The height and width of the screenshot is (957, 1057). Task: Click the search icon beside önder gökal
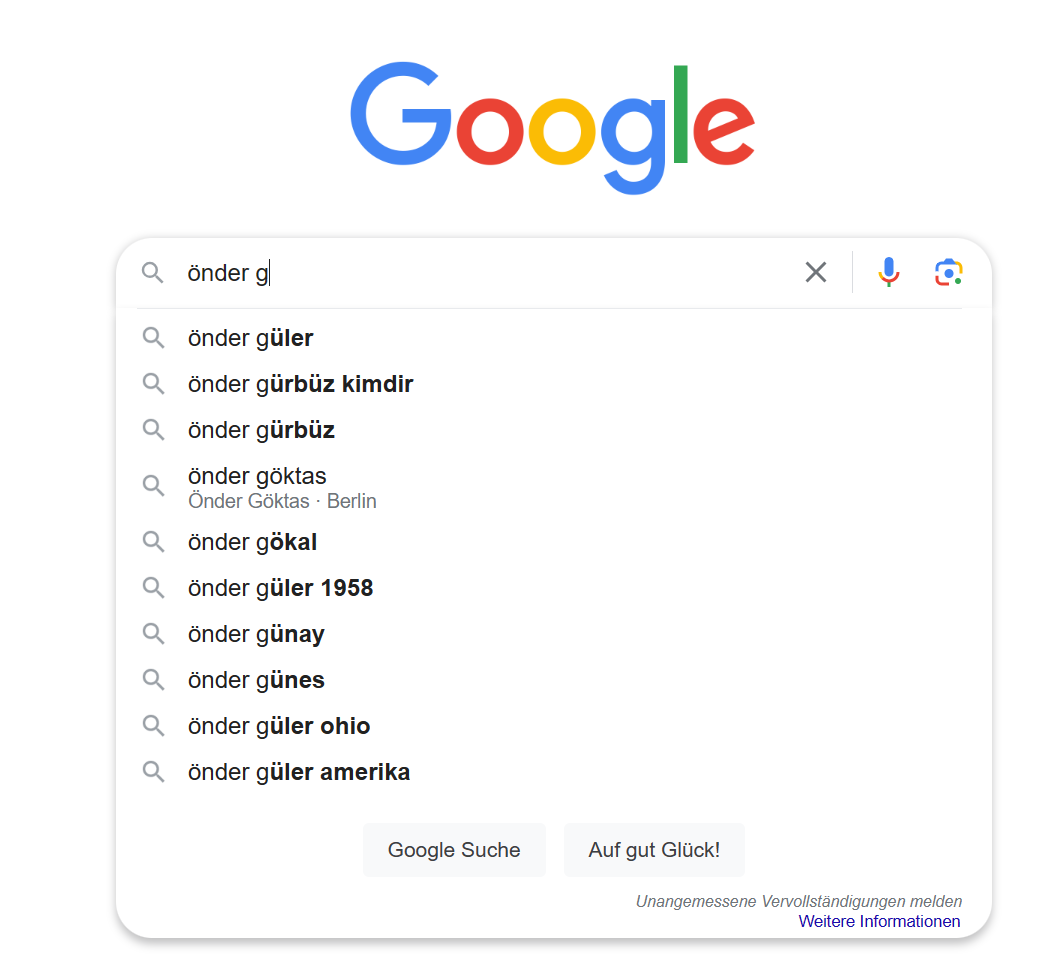[x=153, y=542]
